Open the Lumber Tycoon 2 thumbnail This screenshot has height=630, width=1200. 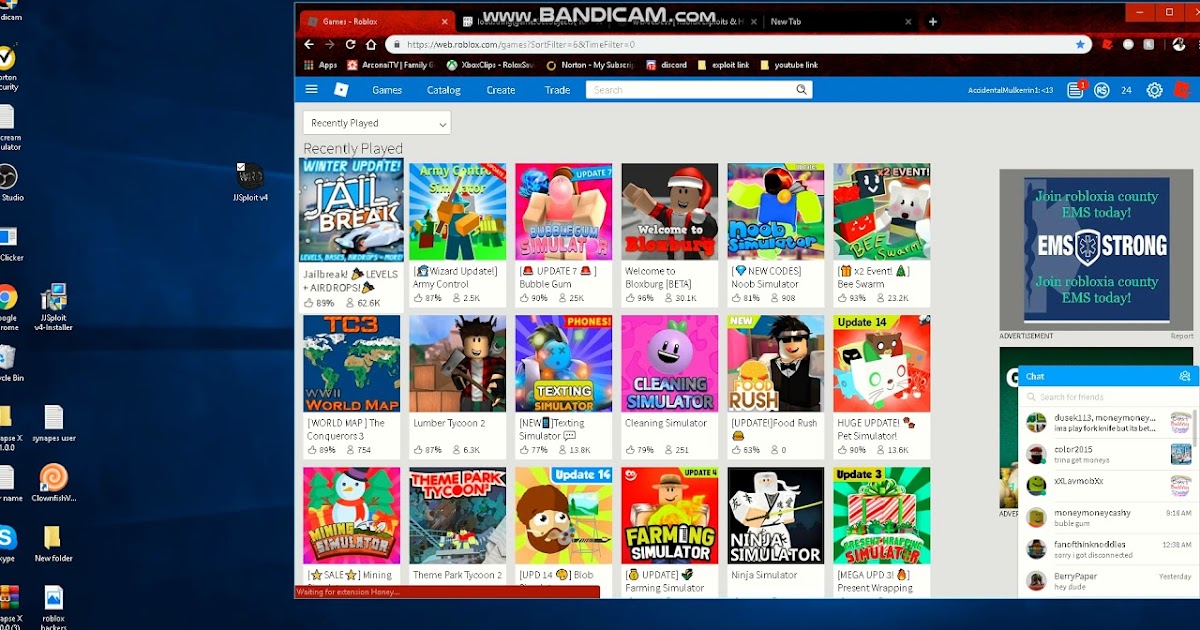click(x=458, y=364)
